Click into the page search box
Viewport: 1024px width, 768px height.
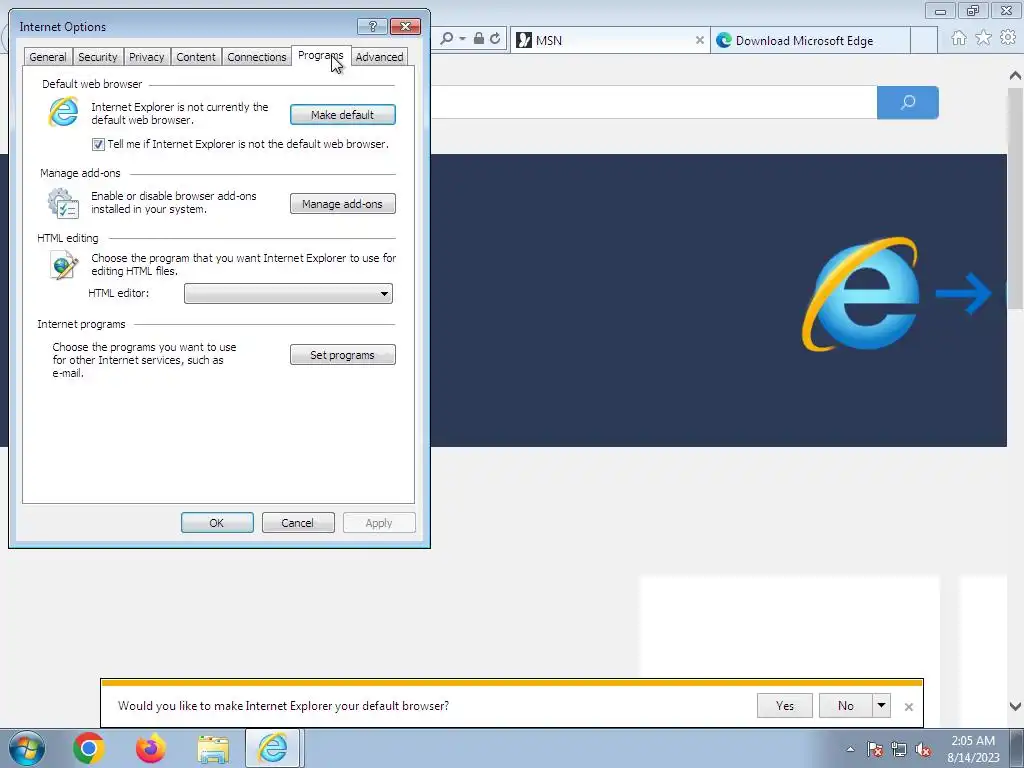[654, 103]
